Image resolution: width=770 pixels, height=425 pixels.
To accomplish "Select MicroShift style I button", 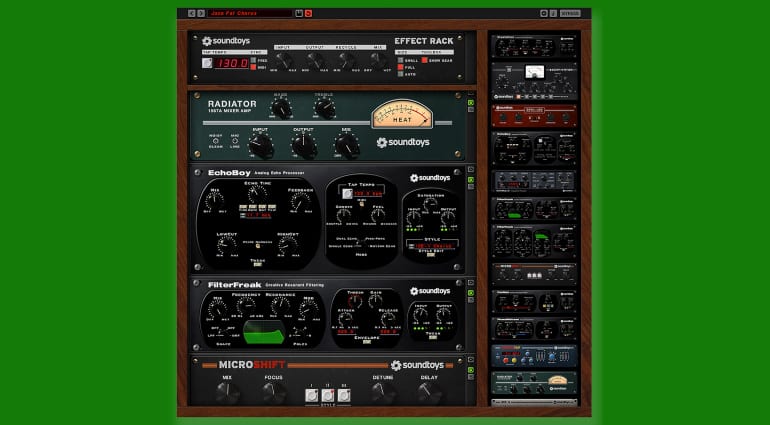I will (x=310, y=395).
